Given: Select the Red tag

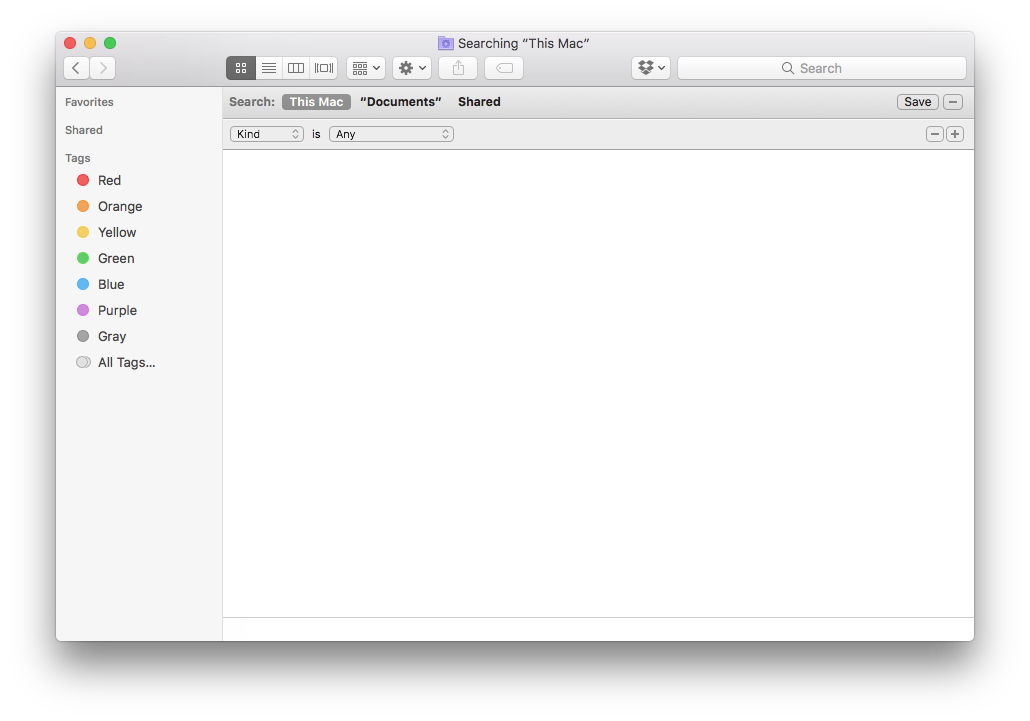Looking at the screenshot, I should [x=109, y=180].
